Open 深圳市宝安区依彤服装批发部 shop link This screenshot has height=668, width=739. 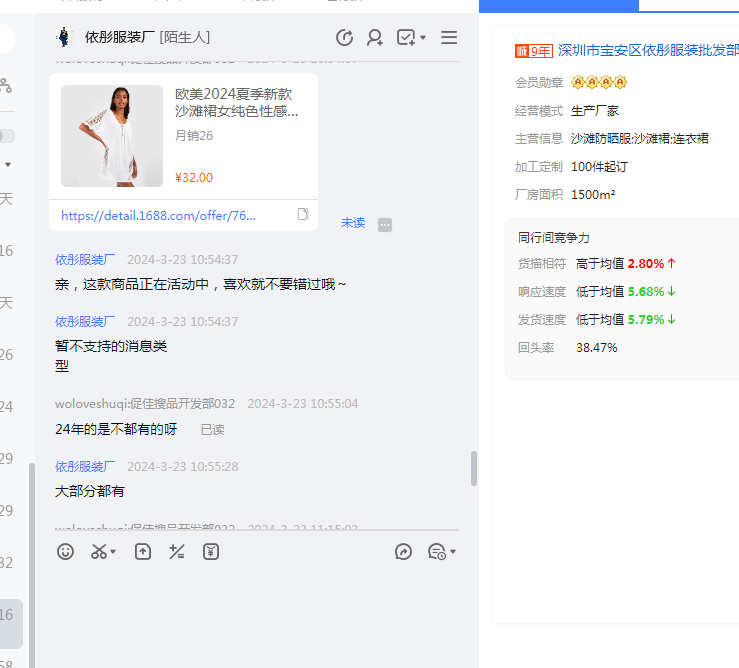tap(647, 50)
